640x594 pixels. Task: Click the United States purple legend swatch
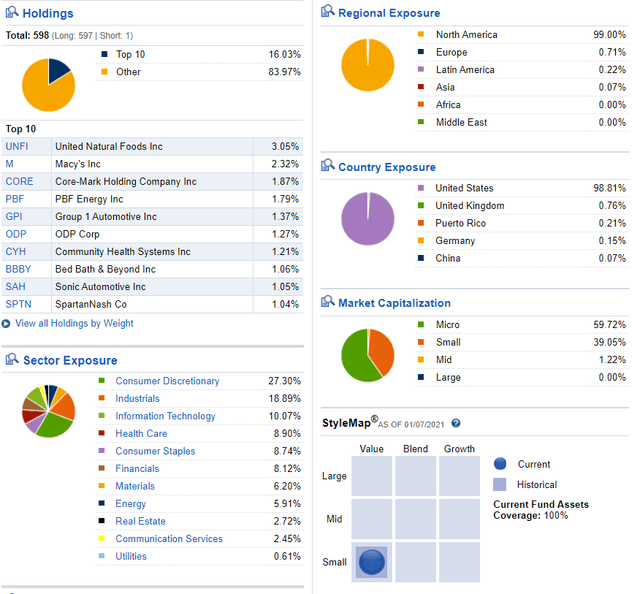click(421, 188)
